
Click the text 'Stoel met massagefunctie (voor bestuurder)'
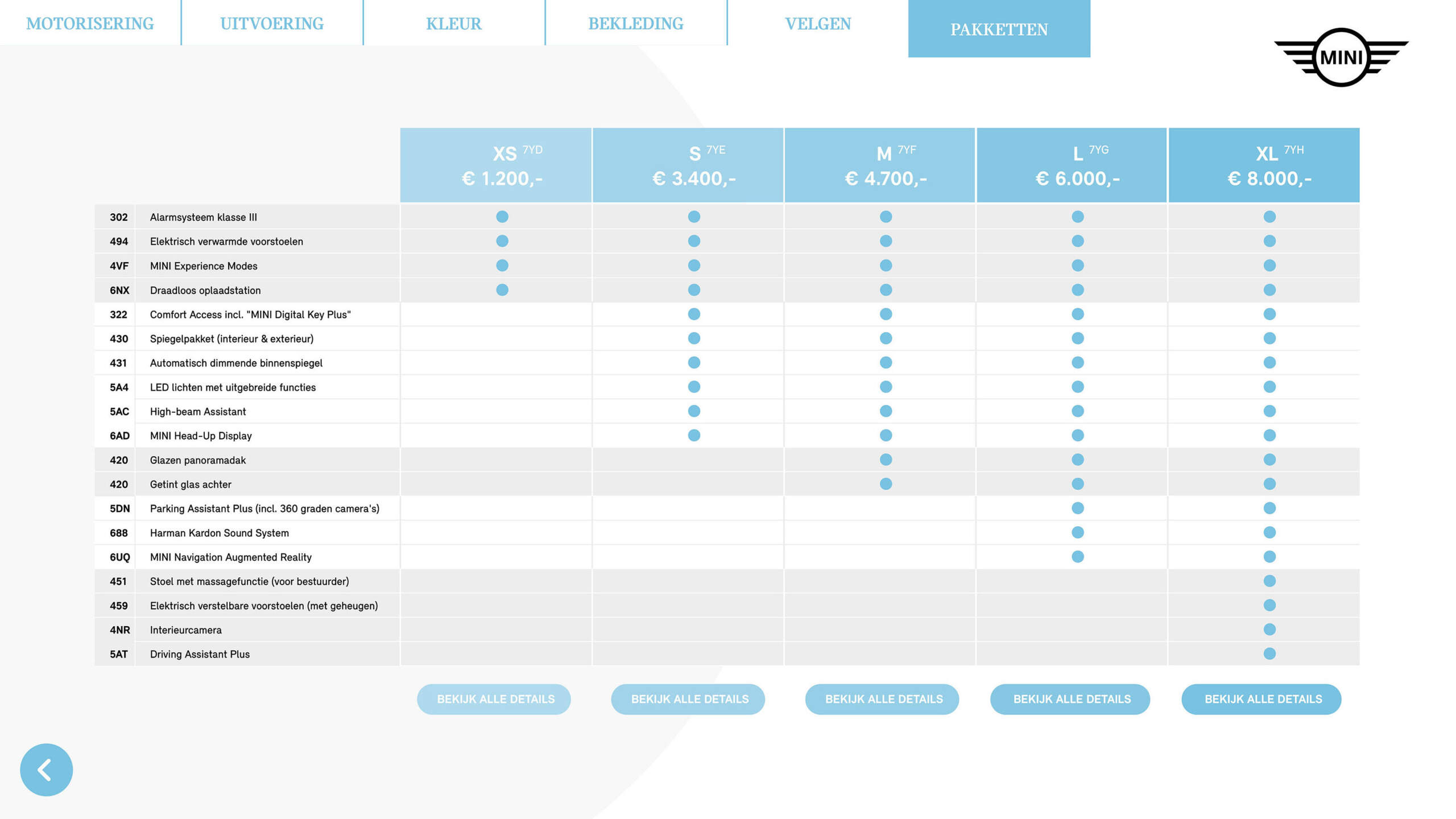[250, 582]
